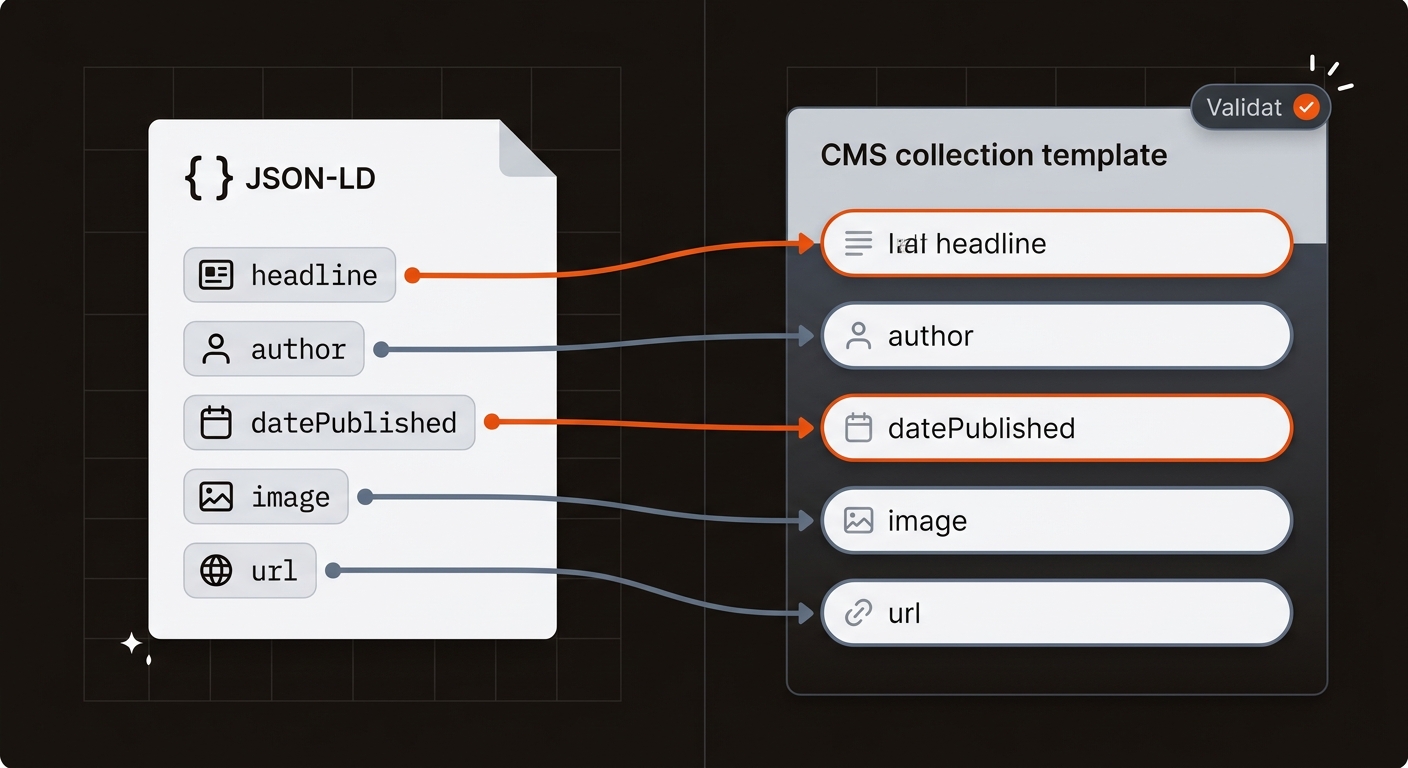
Task: Click the url field in CMS template
Action: point(1057,612)
